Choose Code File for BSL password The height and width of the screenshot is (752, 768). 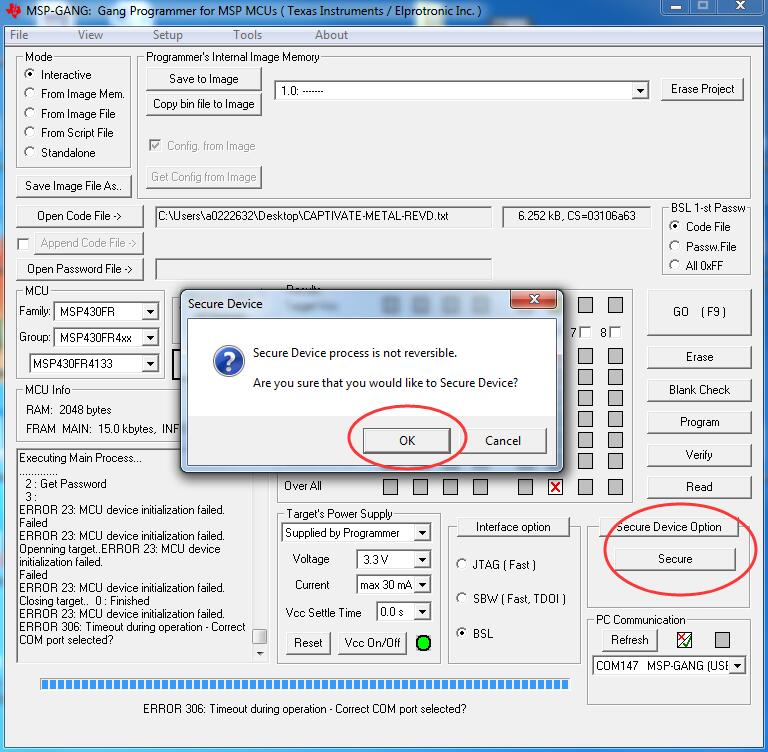click(674, 226)
